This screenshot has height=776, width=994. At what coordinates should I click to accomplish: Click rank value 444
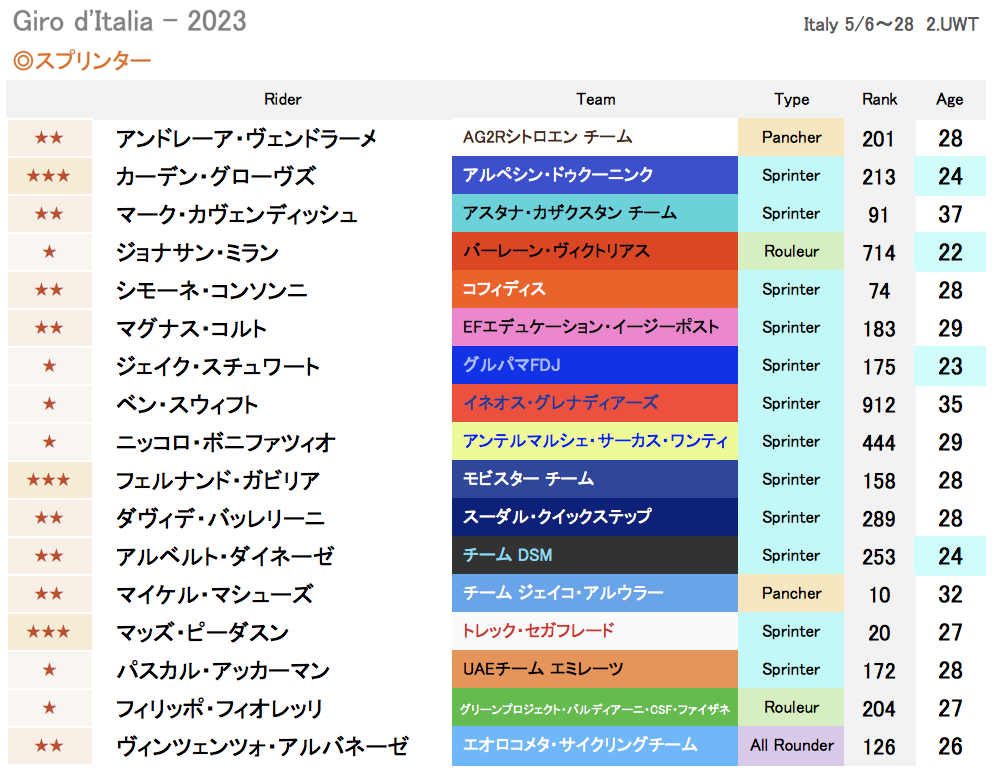[x=879, y=443]
